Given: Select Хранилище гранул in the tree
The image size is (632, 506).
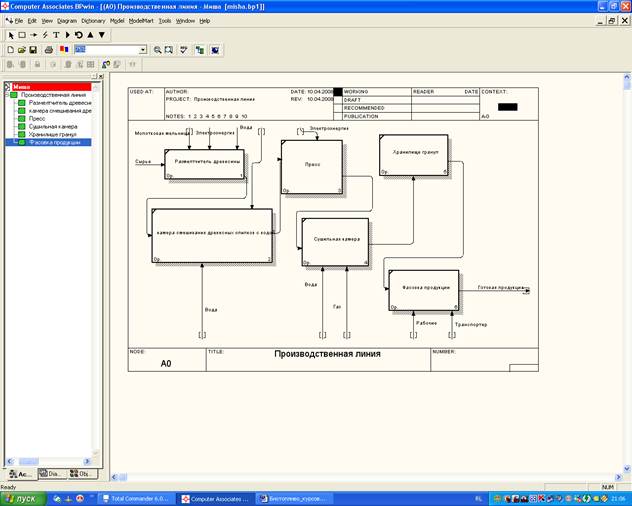Looking at the screenshot, I should 52,134.
